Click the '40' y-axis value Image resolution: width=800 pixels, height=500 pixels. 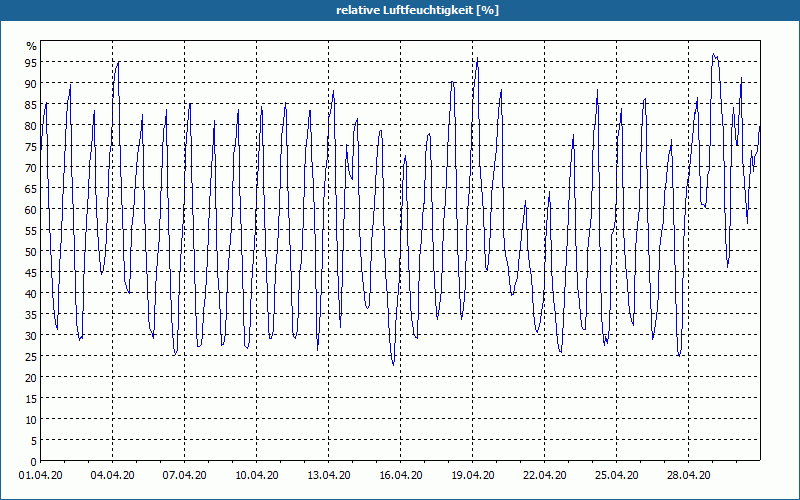pyautogui.click(x=32, y=294)
